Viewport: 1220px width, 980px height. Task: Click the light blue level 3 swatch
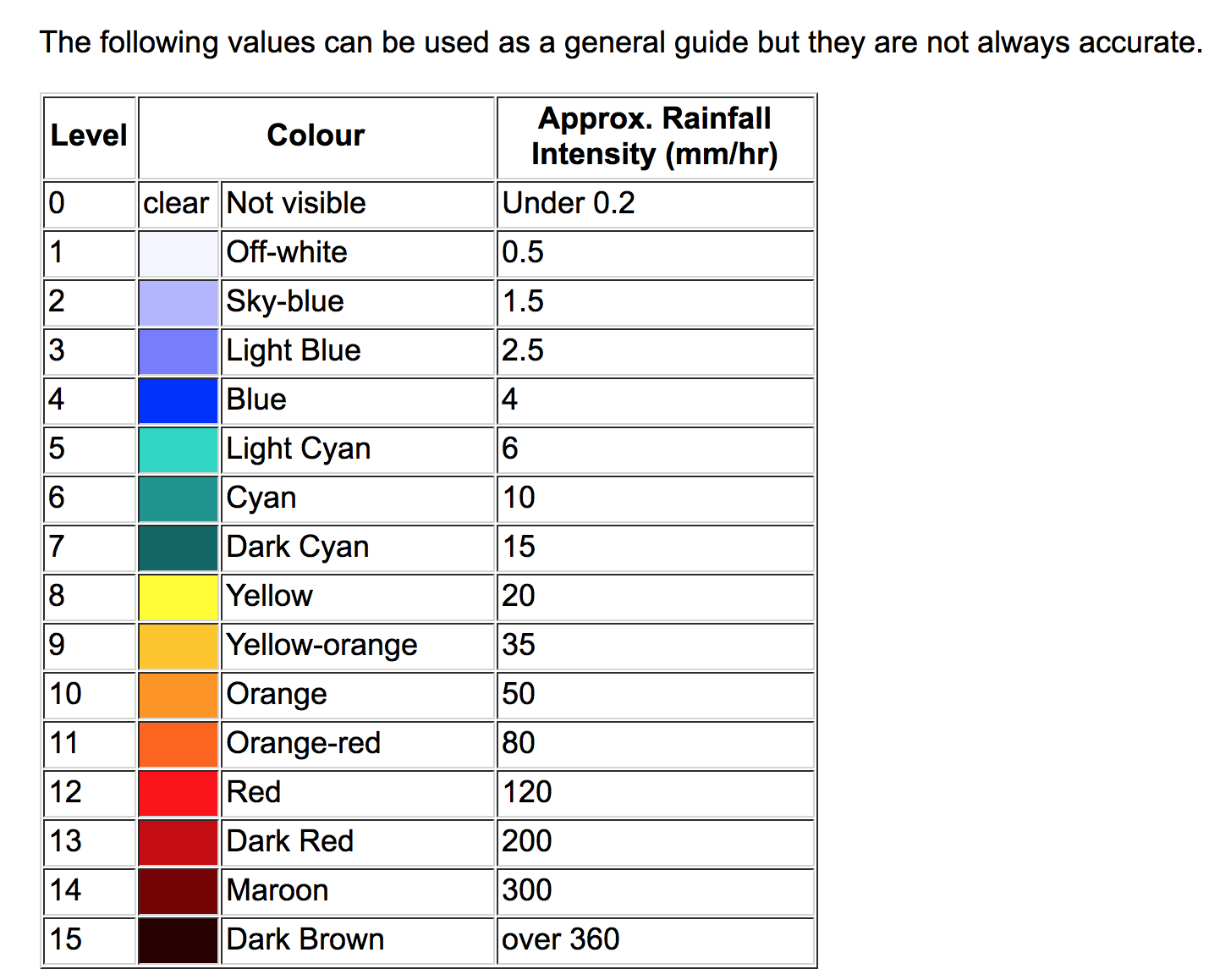coord(179,352)
